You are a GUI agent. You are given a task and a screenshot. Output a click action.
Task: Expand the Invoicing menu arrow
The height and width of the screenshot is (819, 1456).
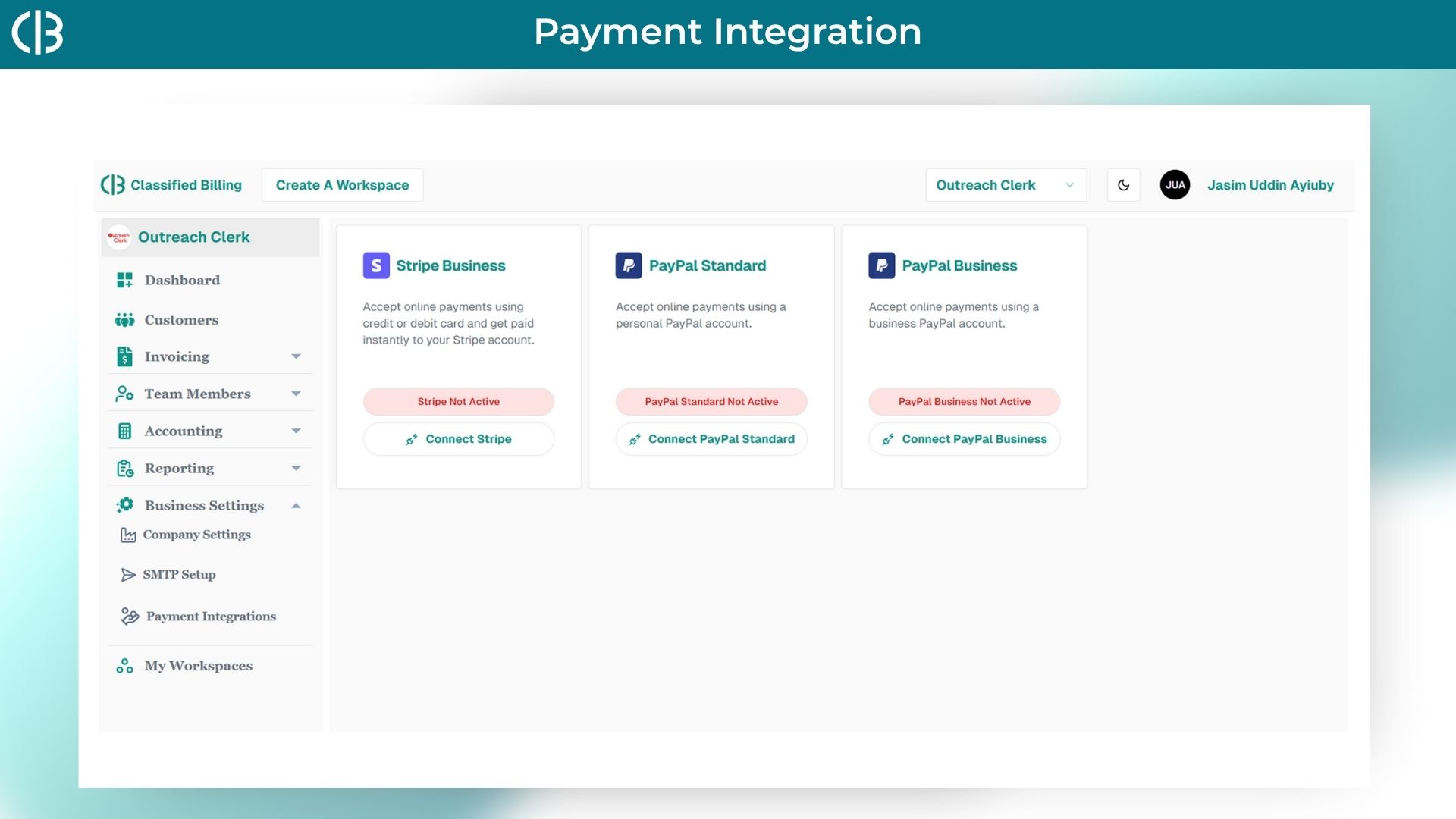[296, 356]
